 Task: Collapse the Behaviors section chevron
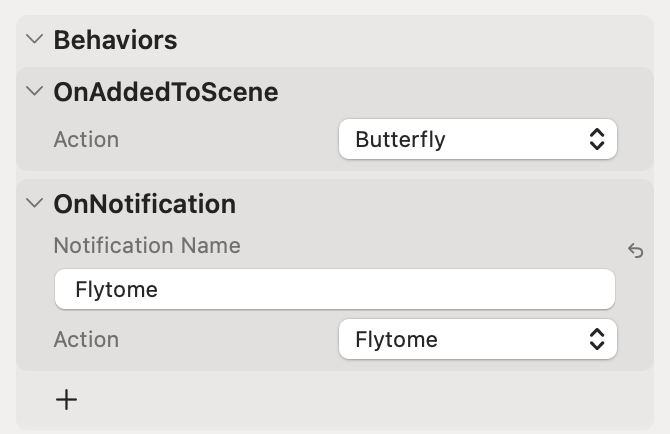point(35,39)
